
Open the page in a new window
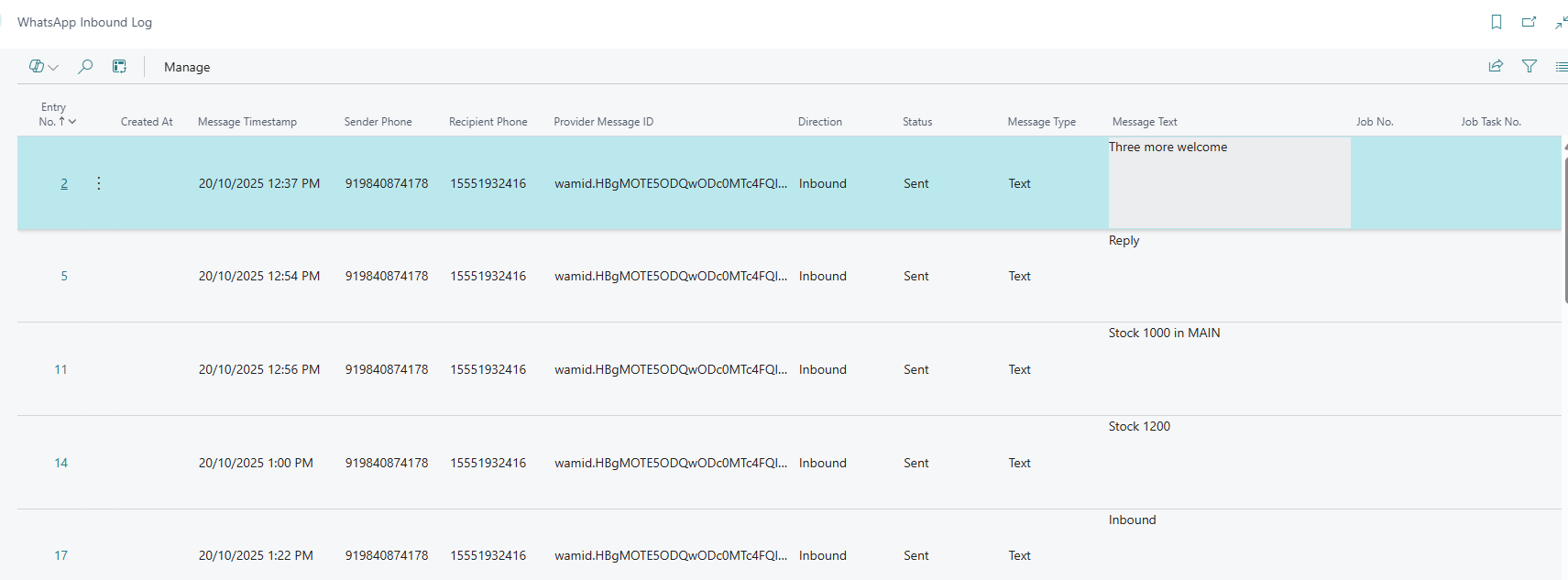click(x=1529, y=22)
